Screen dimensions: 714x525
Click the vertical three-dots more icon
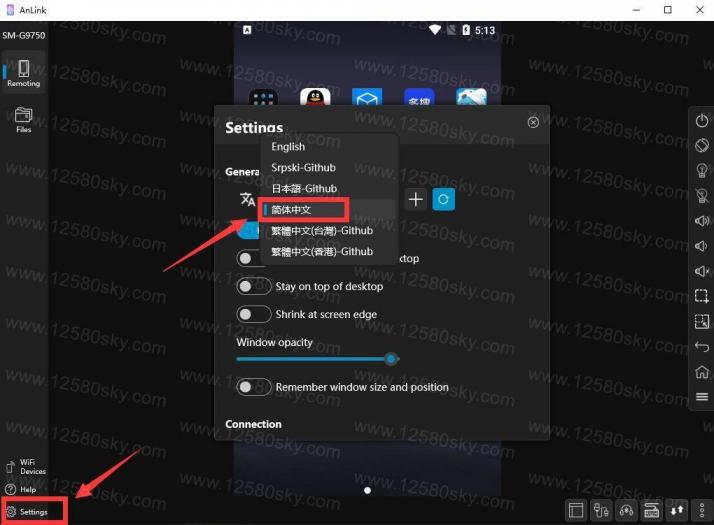click(x=702, y=510)
